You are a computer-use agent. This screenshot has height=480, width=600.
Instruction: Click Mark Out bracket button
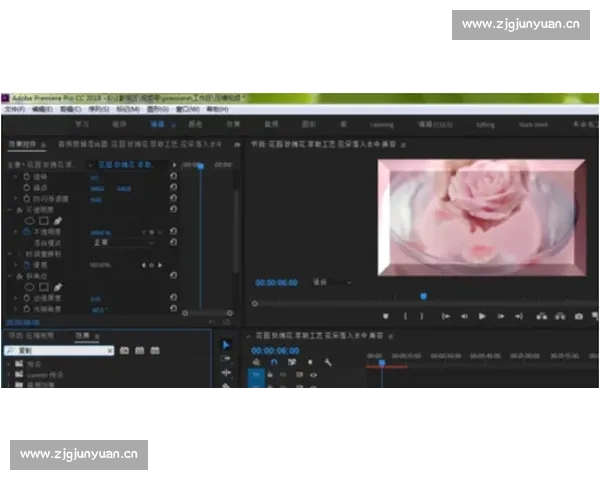[x=422, y=316]
